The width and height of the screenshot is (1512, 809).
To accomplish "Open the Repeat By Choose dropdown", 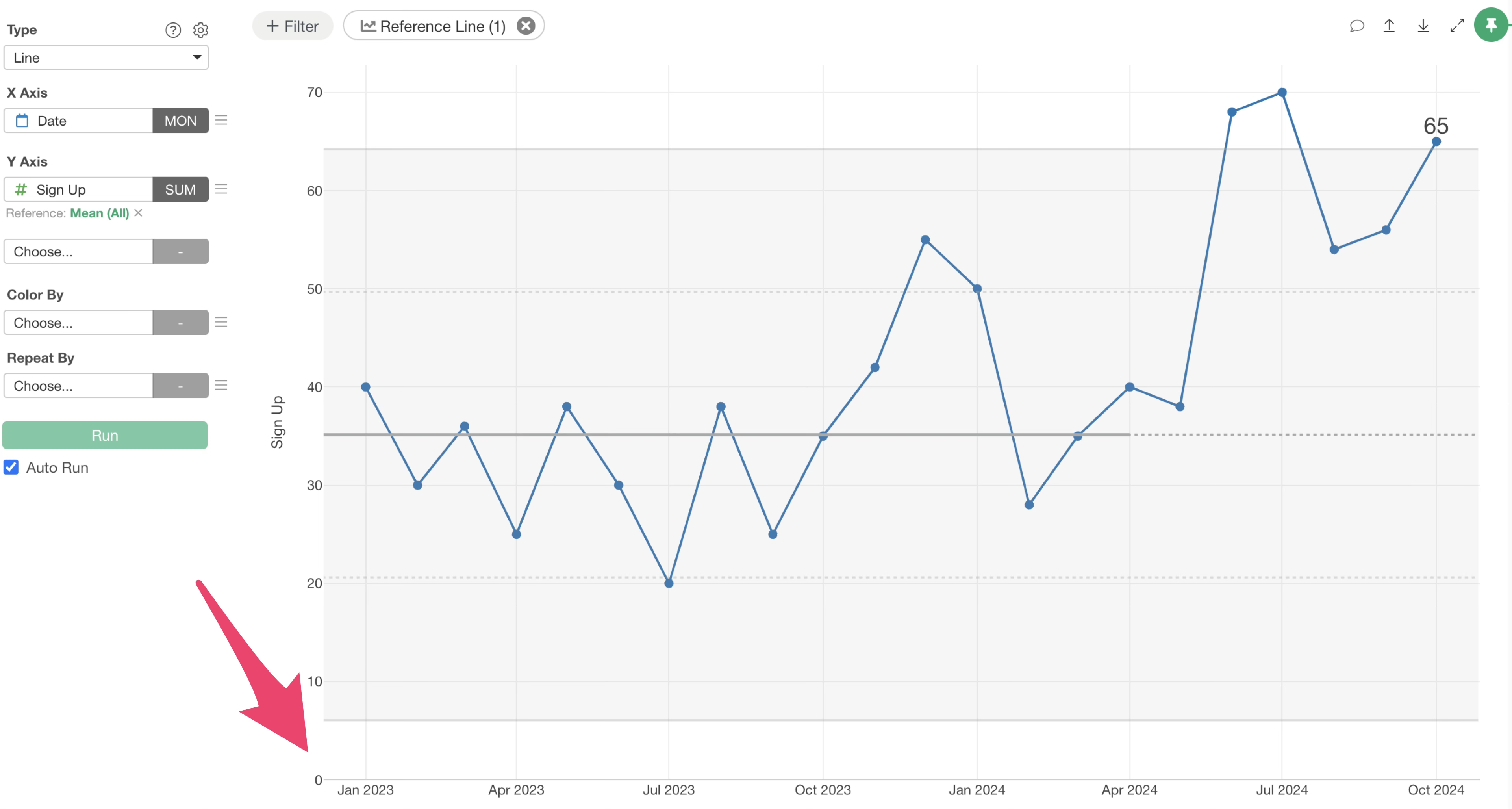I will click(78, 386).
